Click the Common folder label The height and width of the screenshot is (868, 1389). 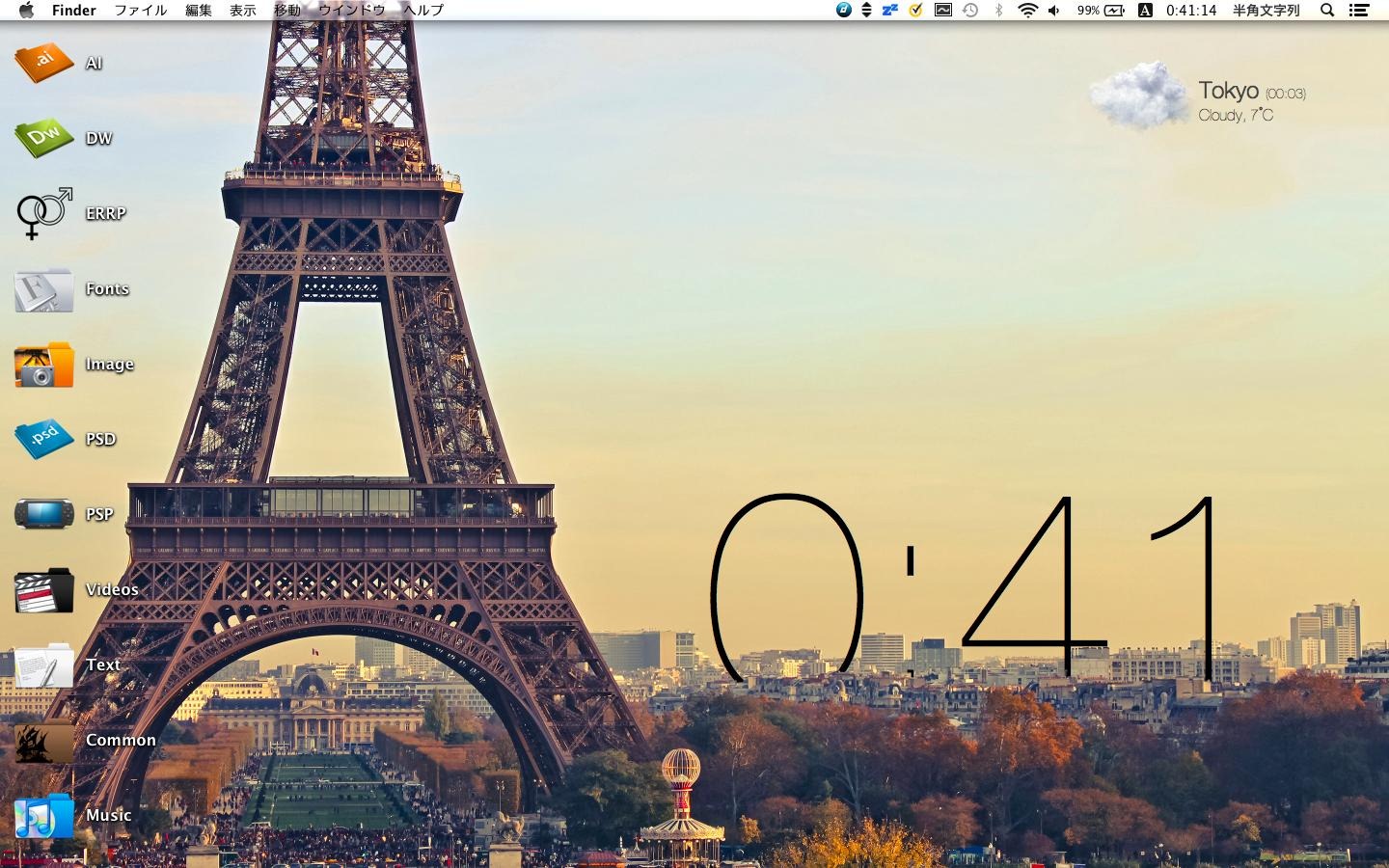tap(121, 740)
